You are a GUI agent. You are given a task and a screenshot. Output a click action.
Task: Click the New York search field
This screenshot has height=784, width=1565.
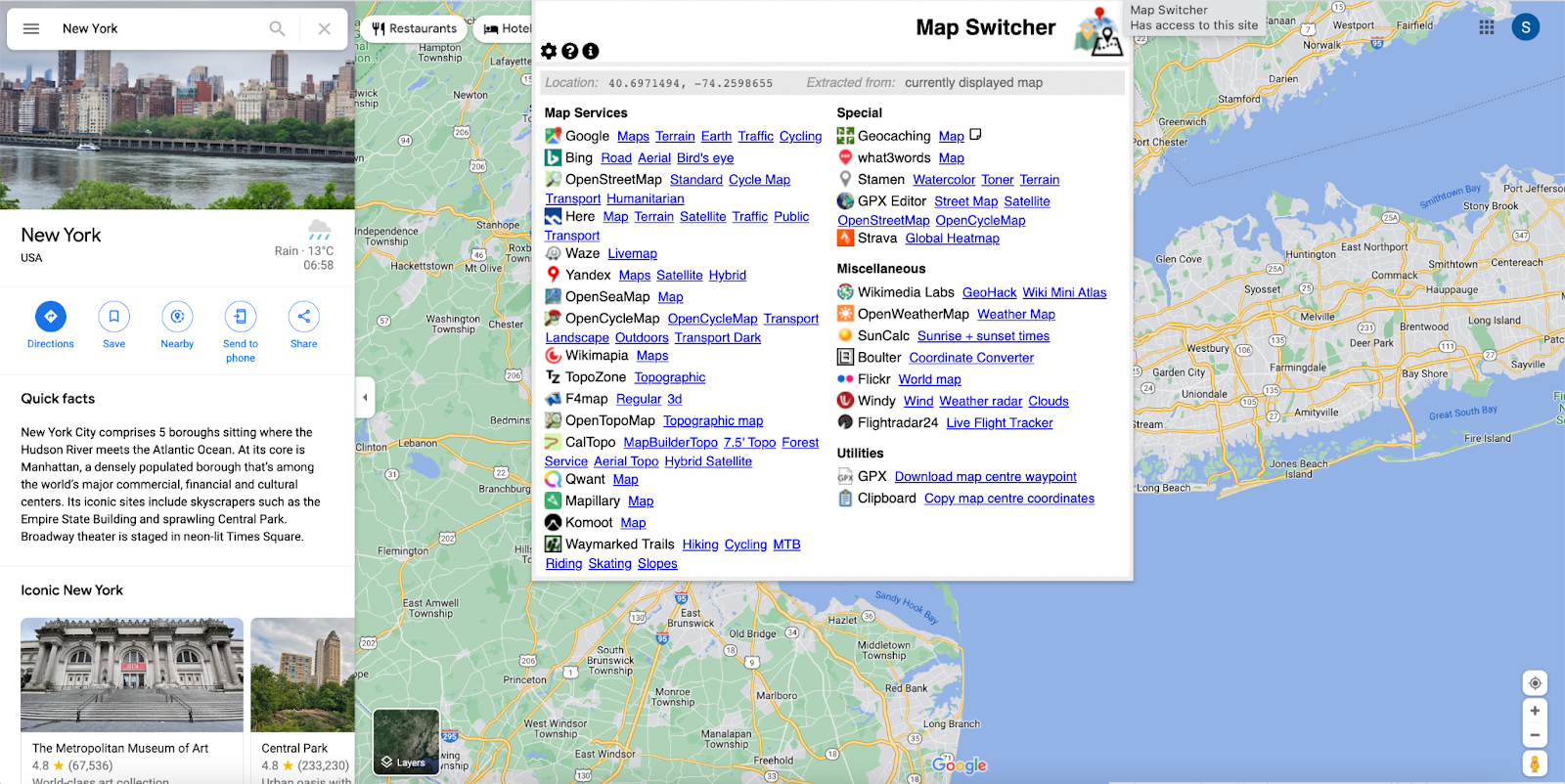(156, 28)
